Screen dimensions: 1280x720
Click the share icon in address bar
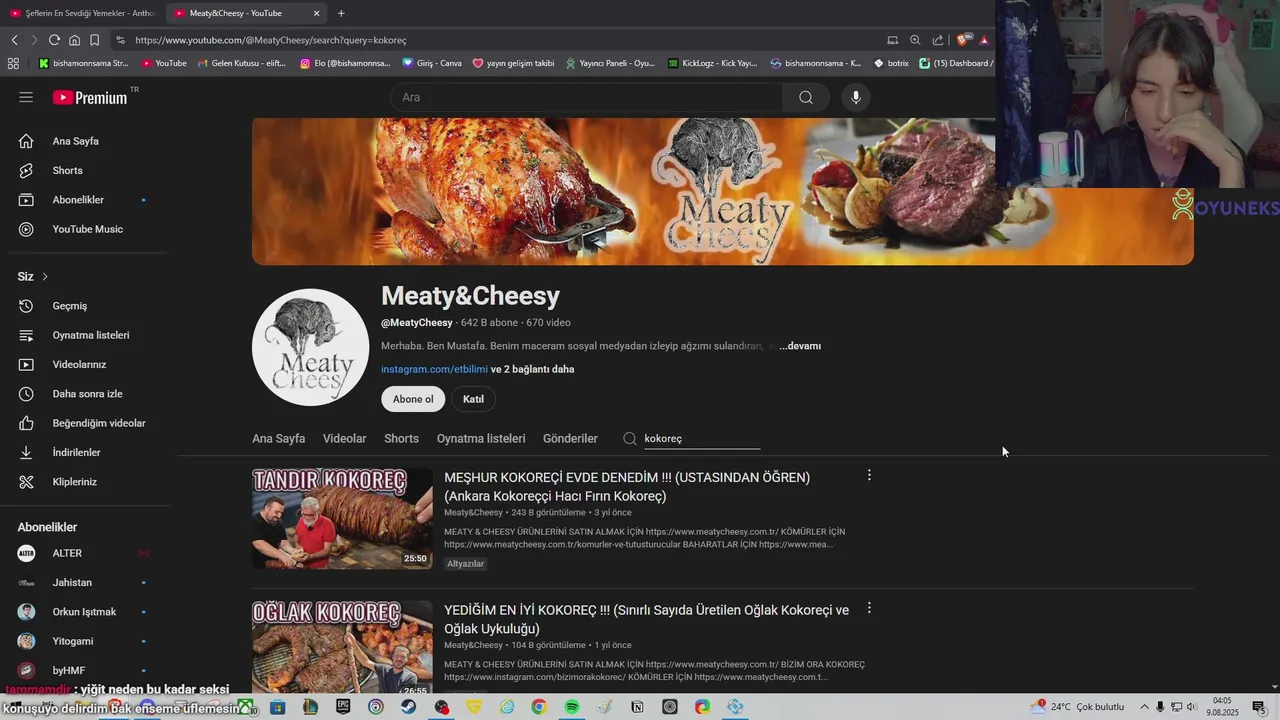pyautogui.click(x=938, y=40)
